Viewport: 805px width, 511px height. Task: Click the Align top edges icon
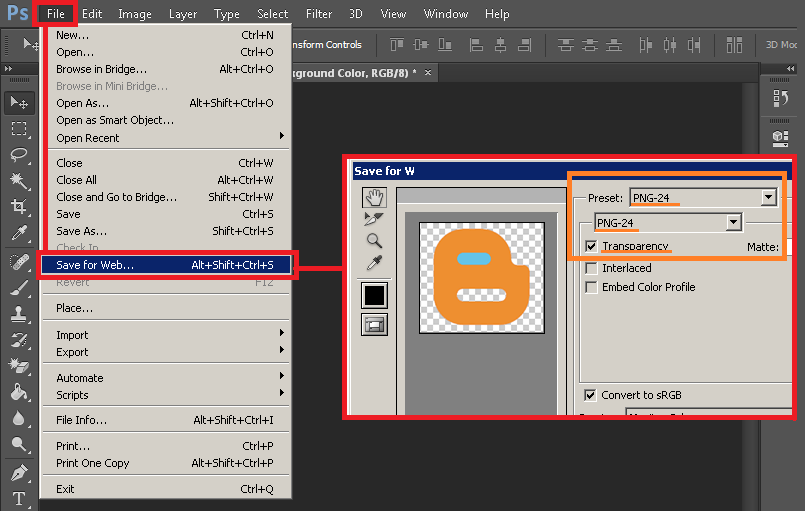(397, 45)
